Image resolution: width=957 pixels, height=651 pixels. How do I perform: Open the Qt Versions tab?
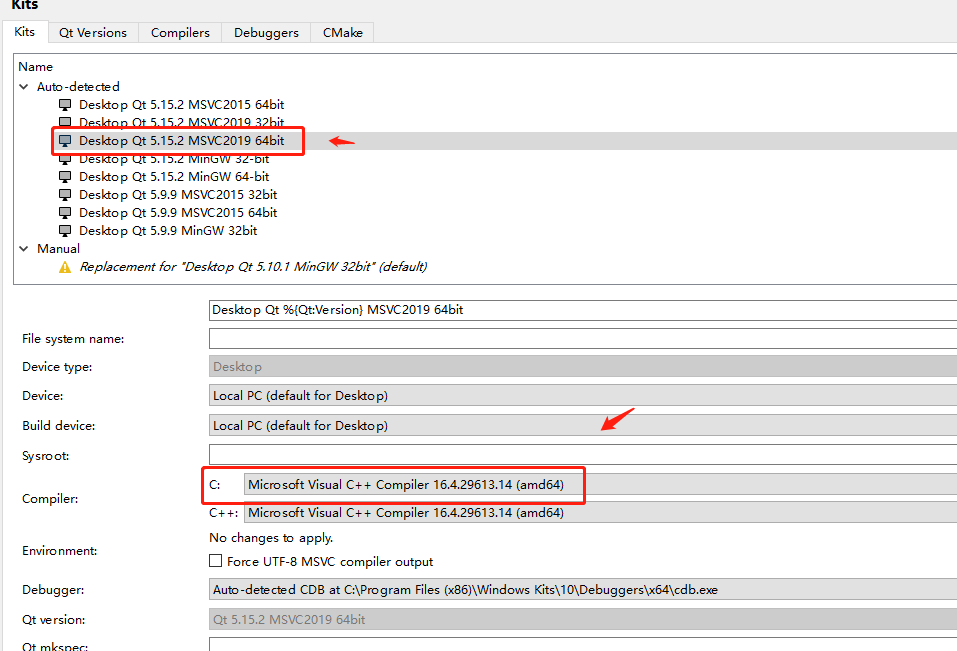tap(93, 33)
